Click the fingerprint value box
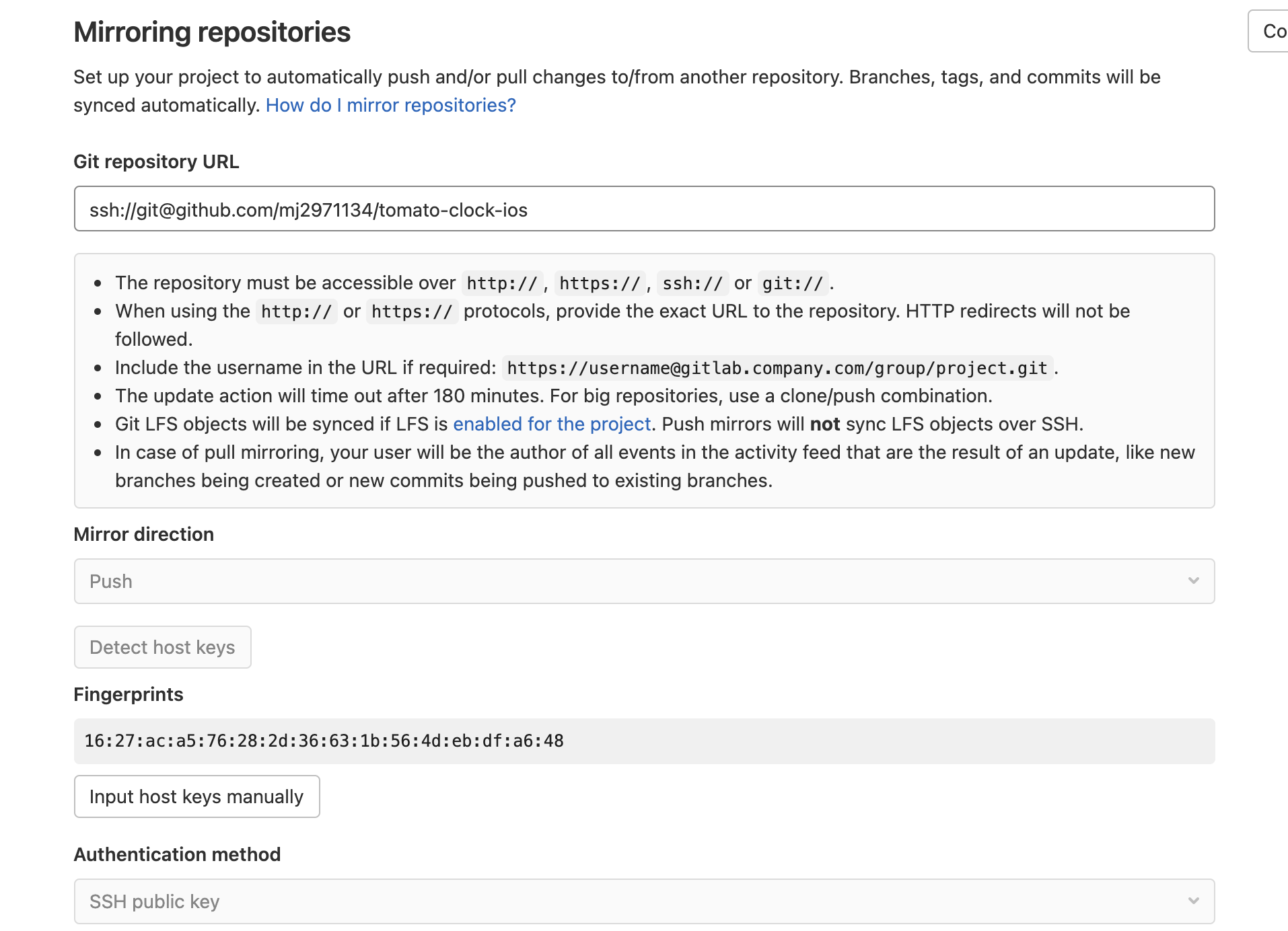1288x931 pixels. pyautogui.click(x=643, y=741)
